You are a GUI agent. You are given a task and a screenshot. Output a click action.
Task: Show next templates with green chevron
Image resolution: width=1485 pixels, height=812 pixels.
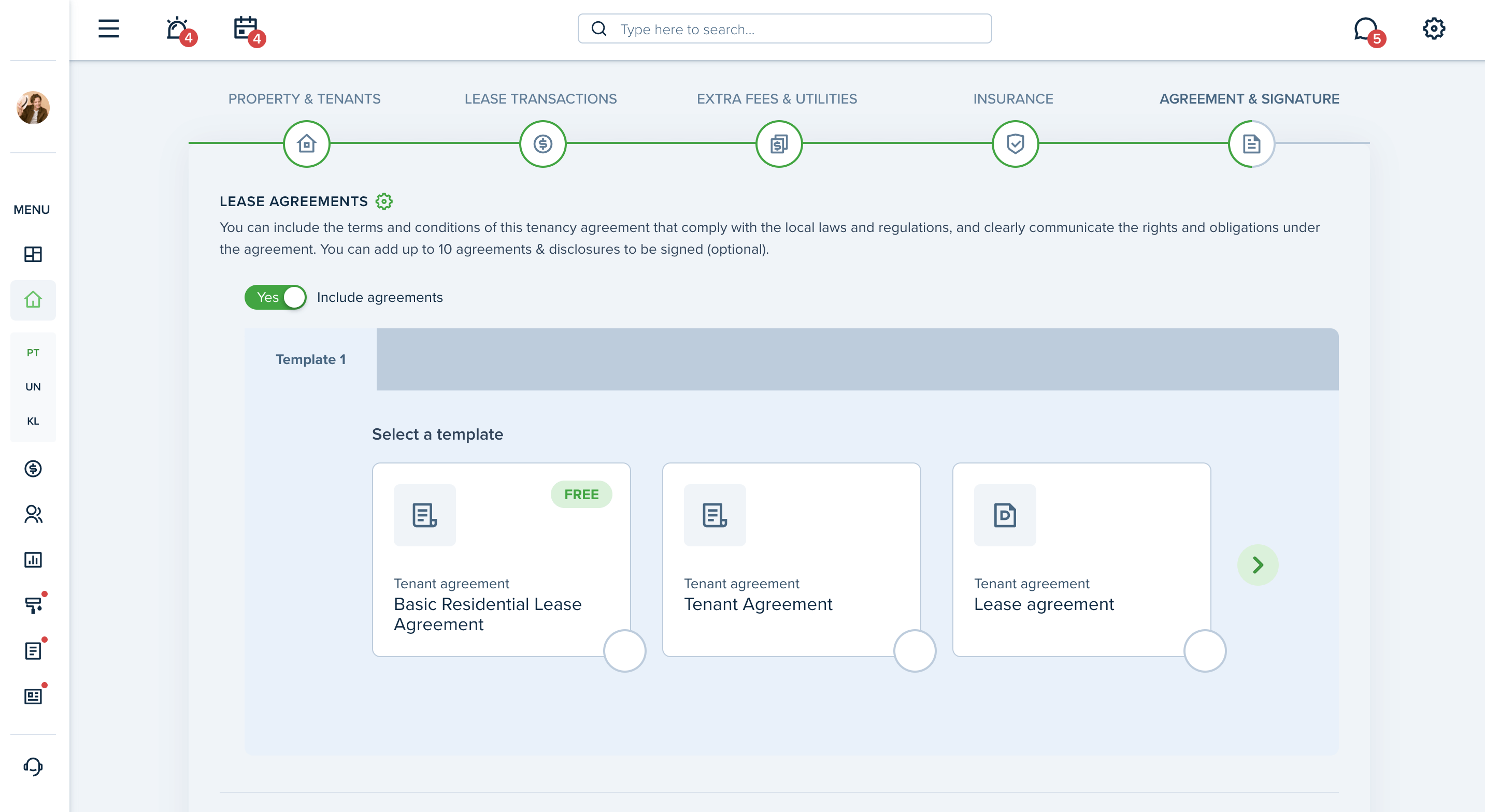1258,565
